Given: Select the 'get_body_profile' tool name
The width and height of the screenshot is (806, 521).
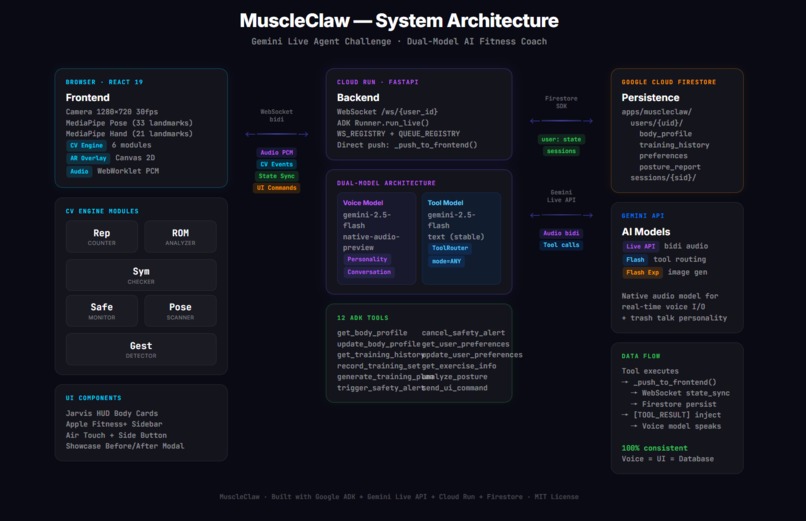Looking at the screenshot, I should click(x=372, y=333).
